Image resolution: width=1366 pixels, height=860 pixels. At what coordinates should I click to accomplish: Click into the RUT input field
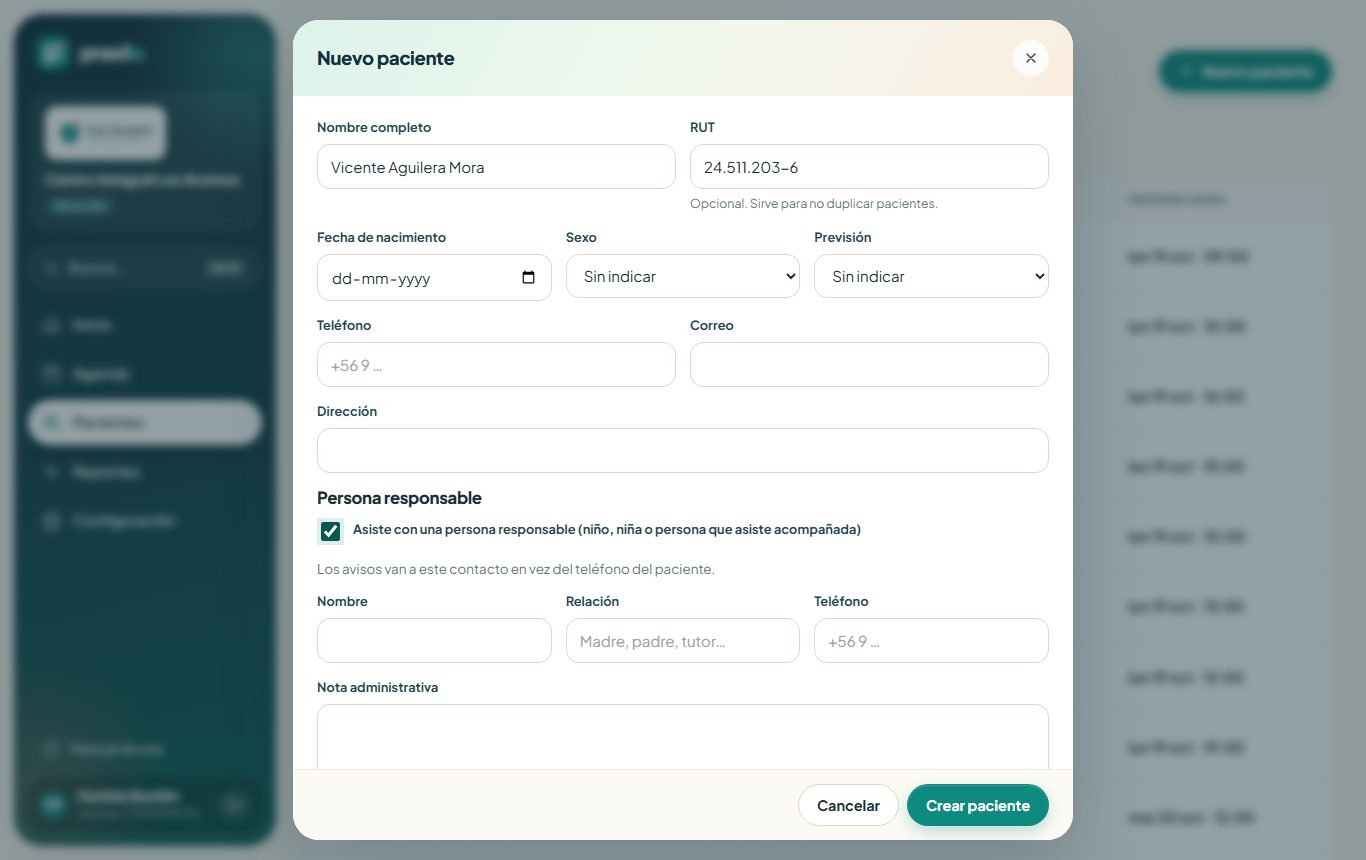click(869, 167)
